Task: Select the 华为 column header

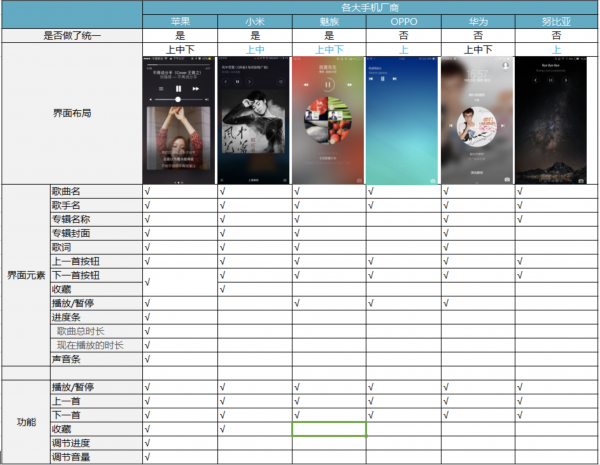Action: tap(478, 21)
